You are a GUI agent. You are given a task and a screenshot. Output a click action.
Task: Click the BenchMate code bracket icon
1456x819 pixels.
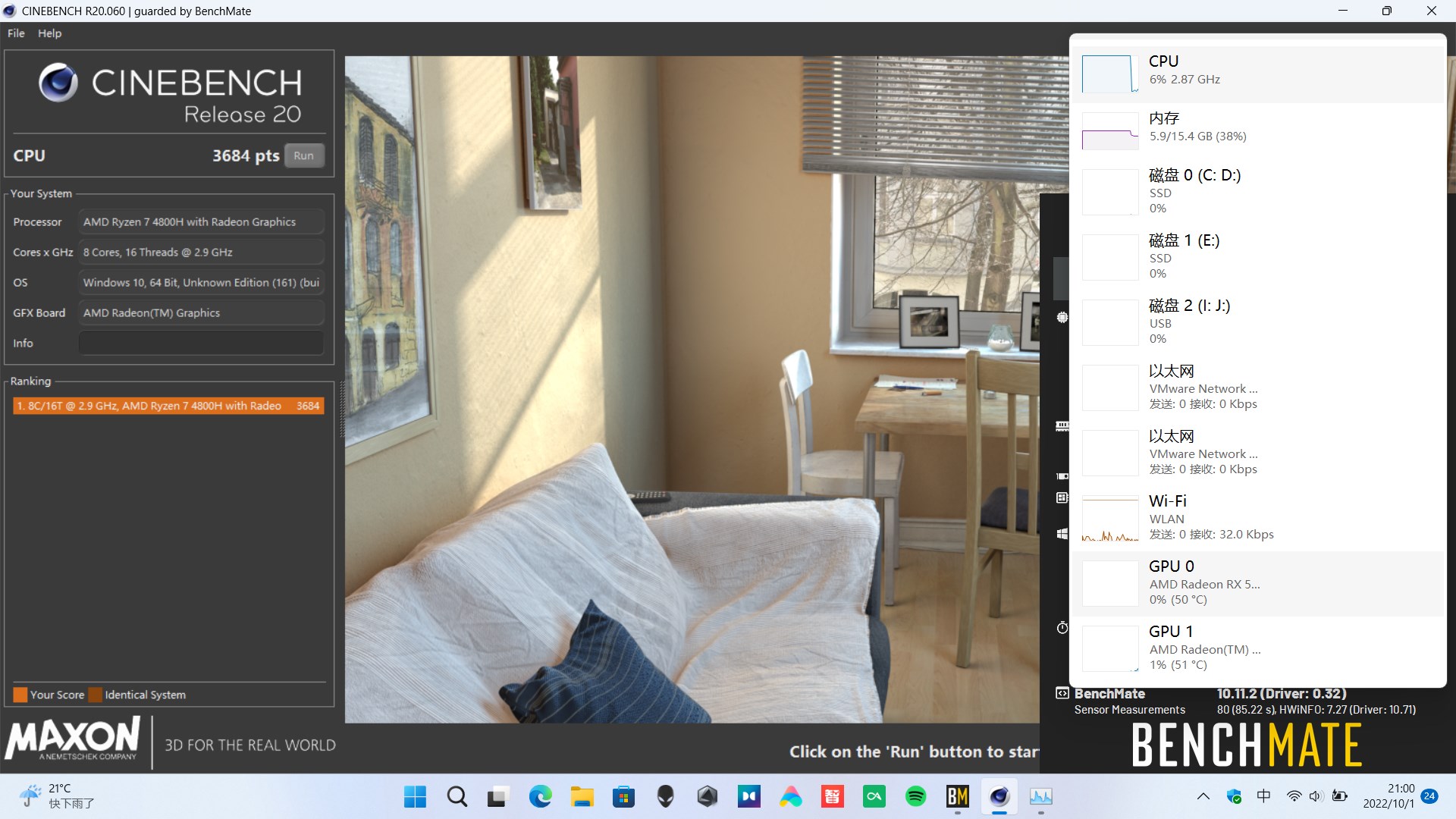[1062, 693]
